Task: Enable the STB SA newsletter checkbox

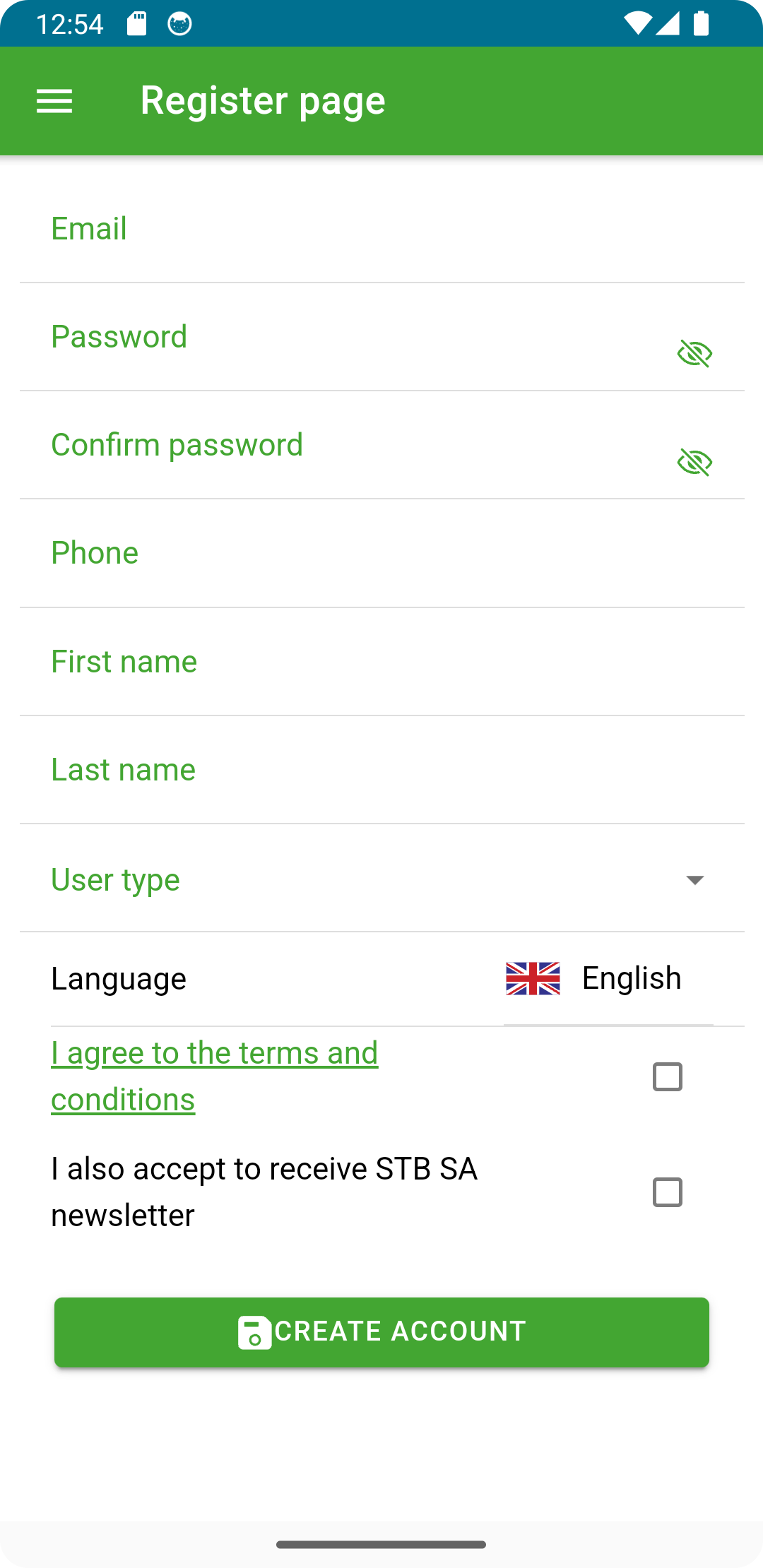Action: click(x=667, y=1192)
